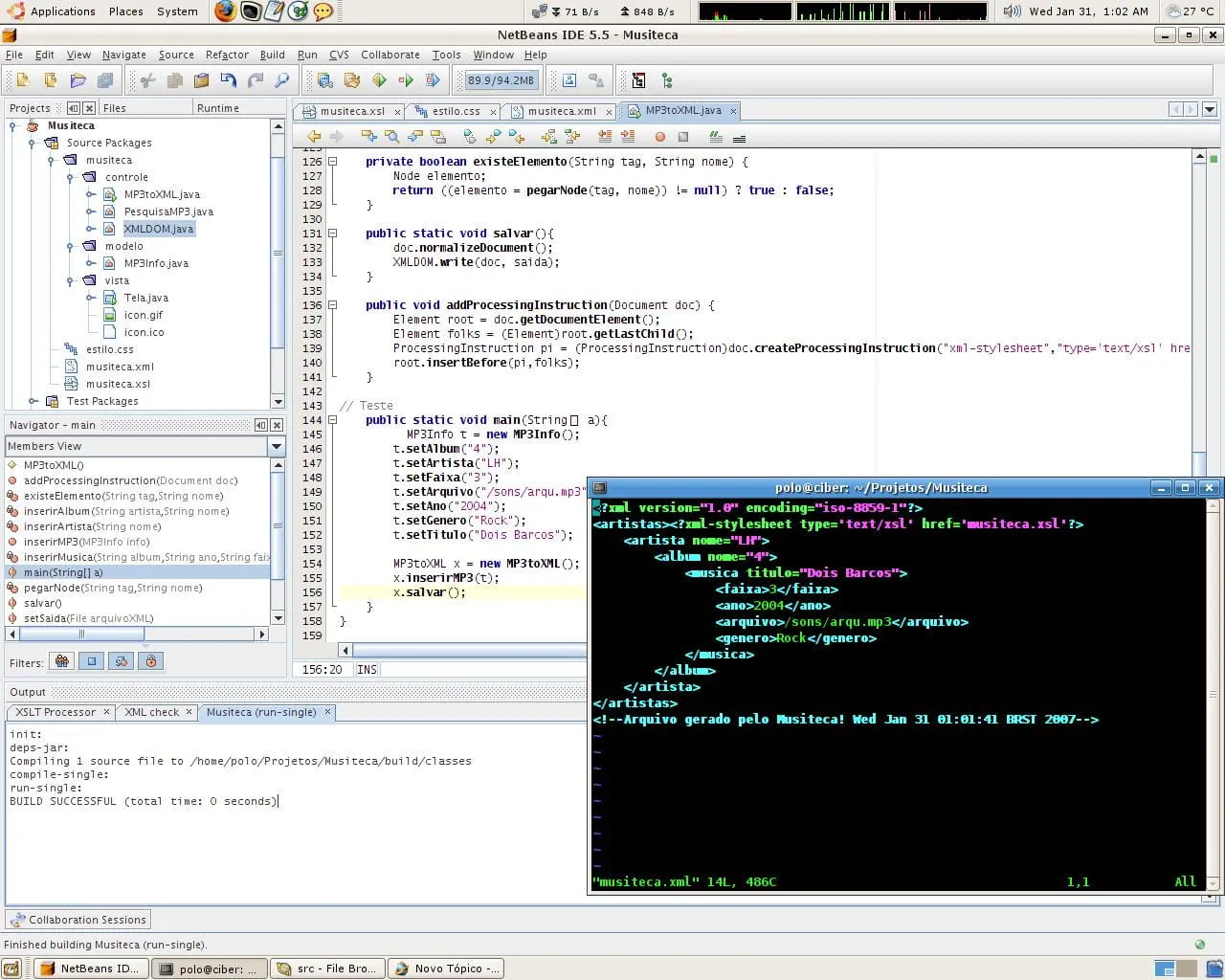
Task: Toggle the Show Inherited Members filter
Action: click(x=62, y=661)
